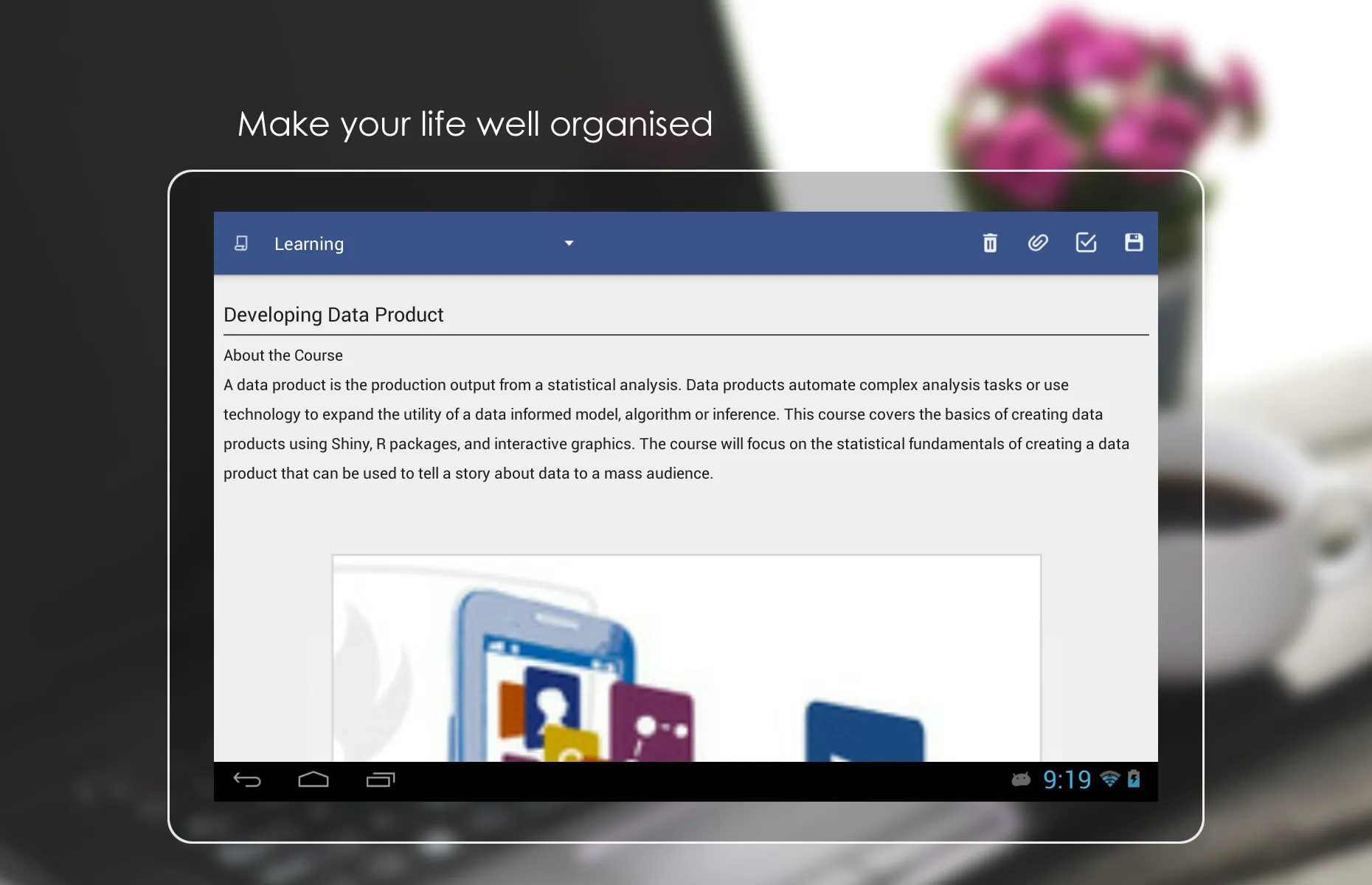
Task: Tap the paragraph line starting 'A data product'
Action: tap(646, 385)
